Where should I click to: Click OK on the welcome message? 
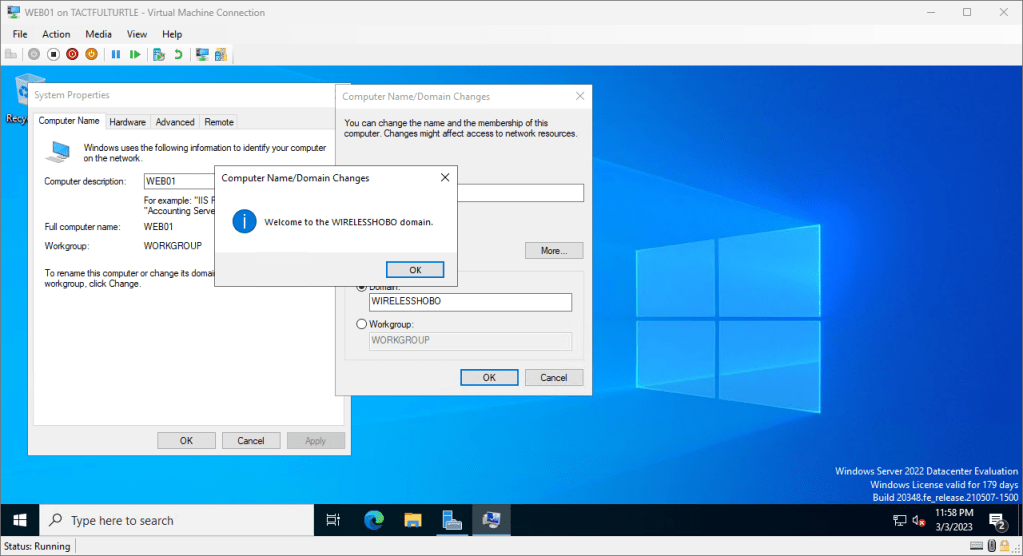(x=415, y=270)
